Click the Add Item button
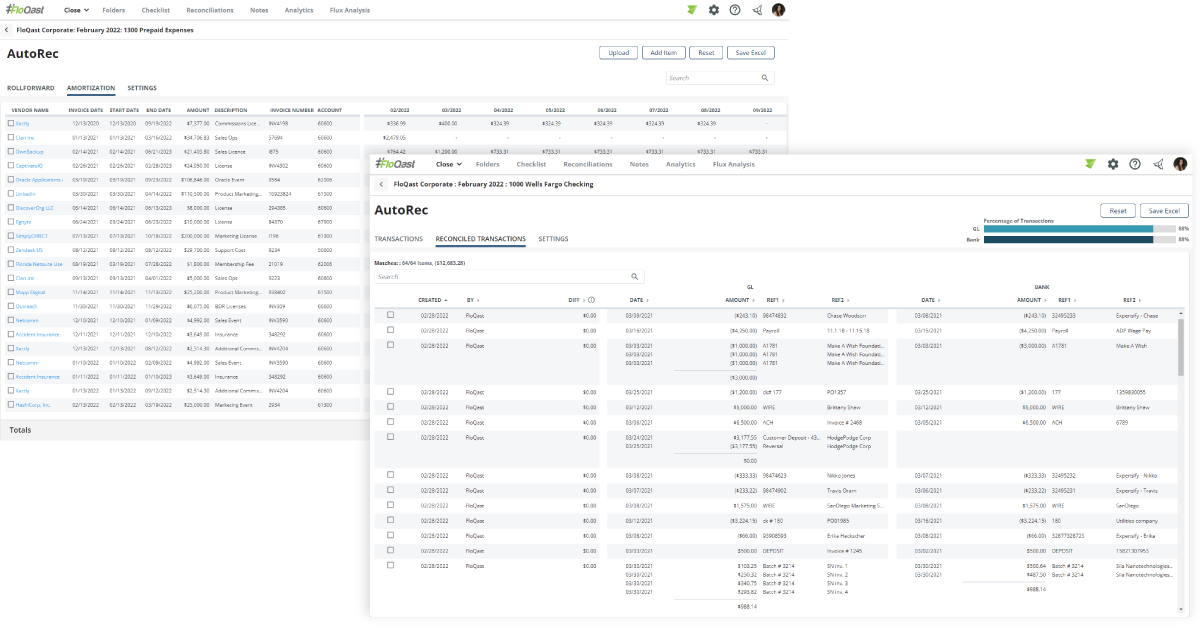The image size is (1200, 628). pos(663,53)
